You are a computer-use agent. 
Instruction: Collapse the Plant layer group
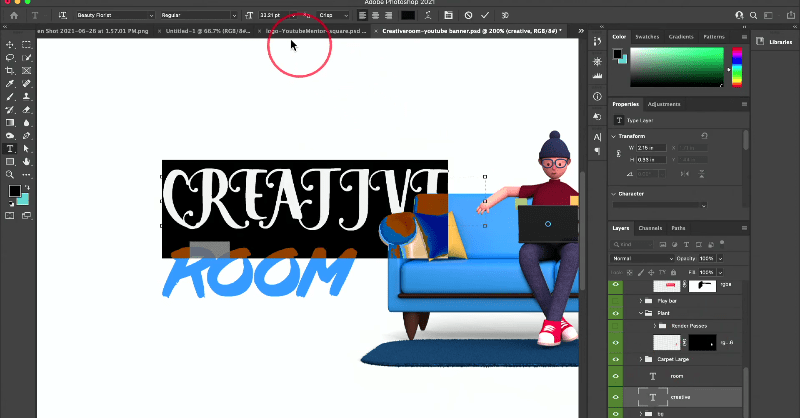pyautogui.click(x=641, y=313)
